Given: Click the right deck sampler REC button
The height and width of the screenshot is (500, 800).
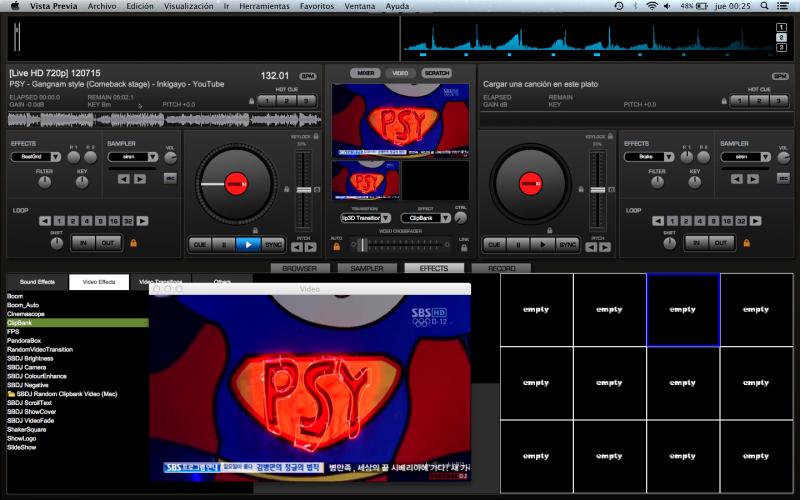Looking at the screenshot, I should pyautogui.click(x=783, y=178).
